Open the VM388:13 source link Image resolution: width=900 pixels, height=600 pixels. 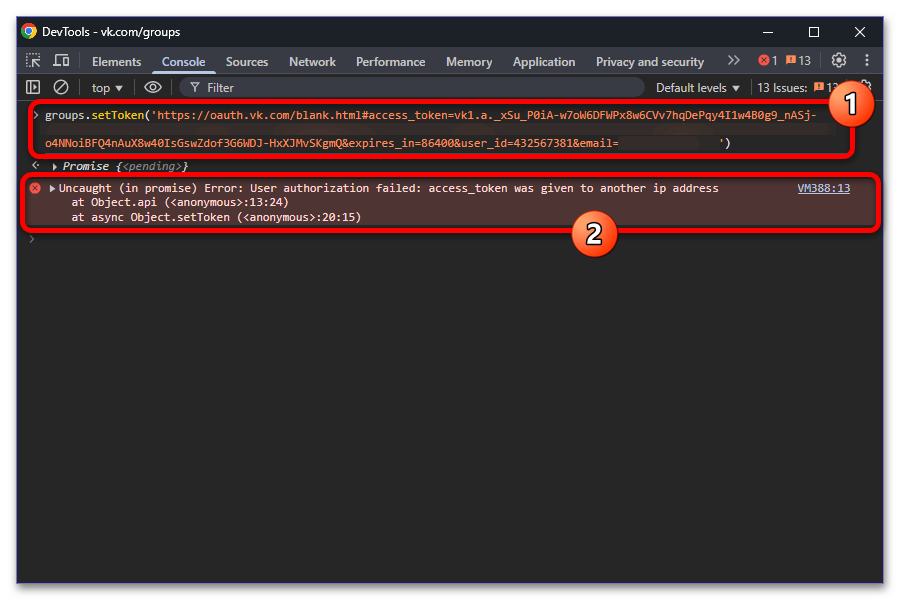(x=823, y=188)
